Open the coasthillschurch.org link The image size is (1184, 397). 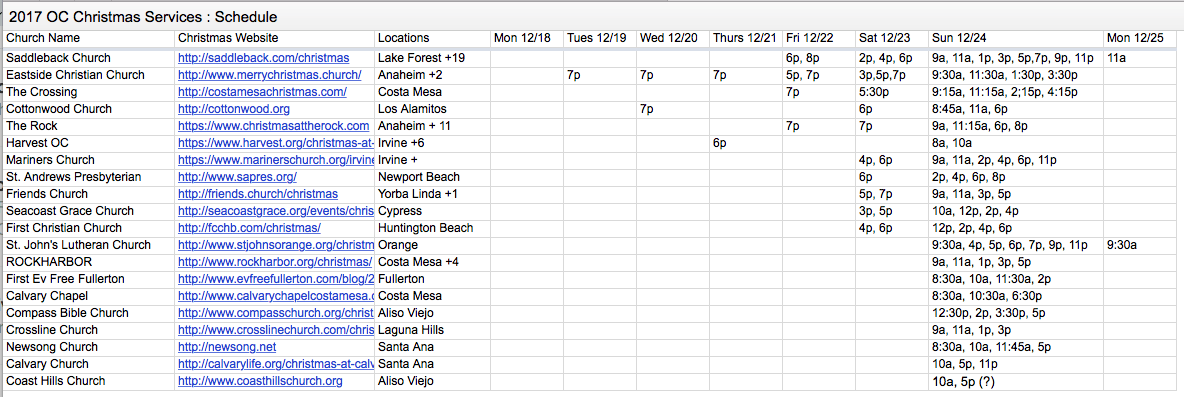260,381
